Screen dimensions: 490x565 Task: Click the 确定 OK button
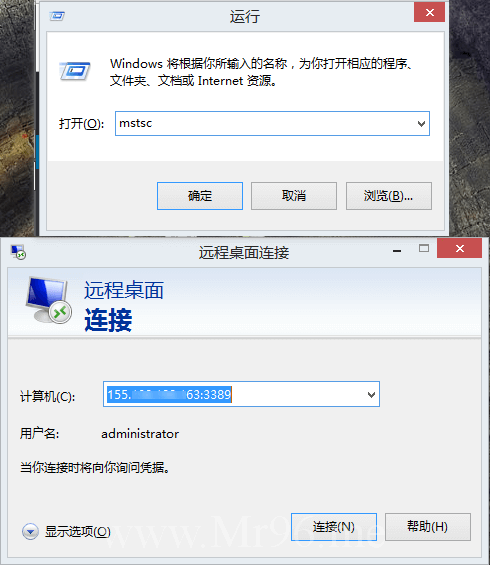pyautogui.click(x=200, y=196)
